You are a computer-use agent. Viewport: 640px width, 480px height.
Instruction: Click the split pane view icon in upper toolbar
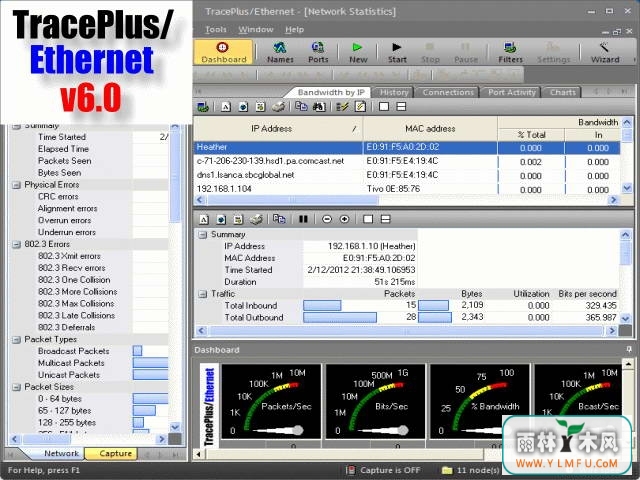[x=401, y=107]
